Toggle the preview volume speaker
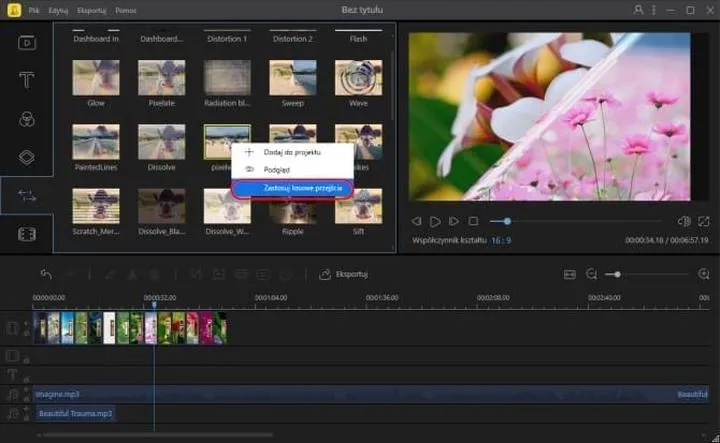 (684, 221)
